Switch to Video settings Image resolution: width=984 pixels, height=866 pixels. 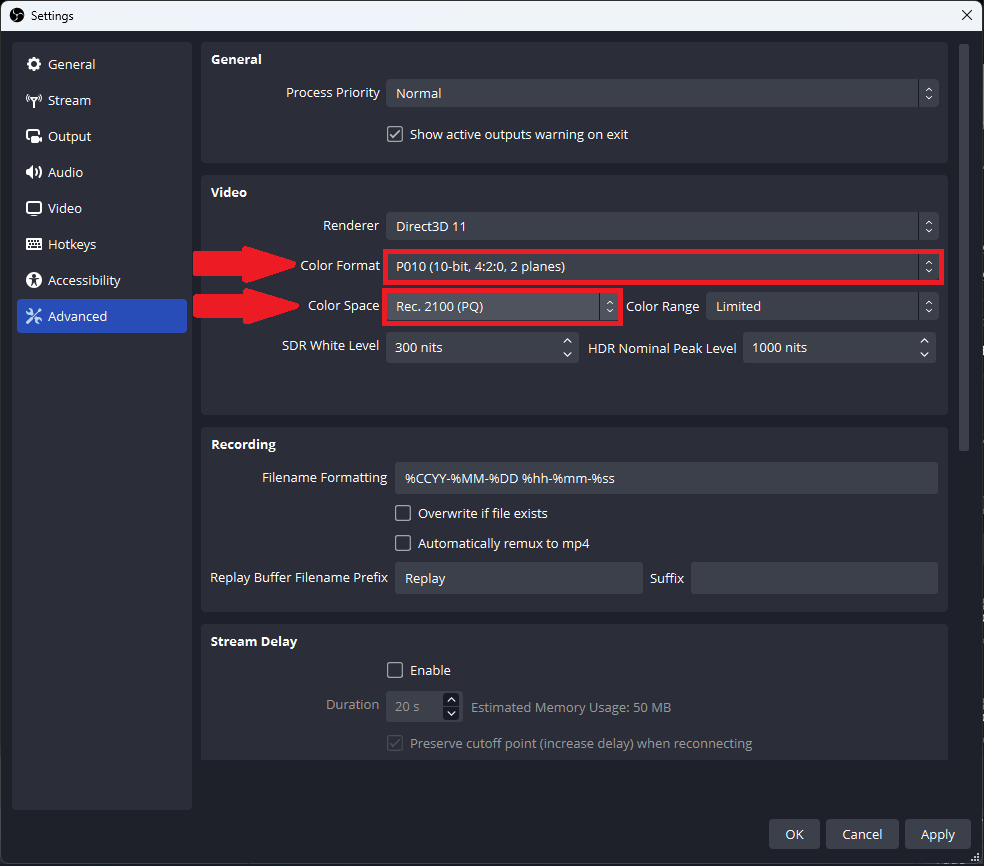click(x=102, y=208)
